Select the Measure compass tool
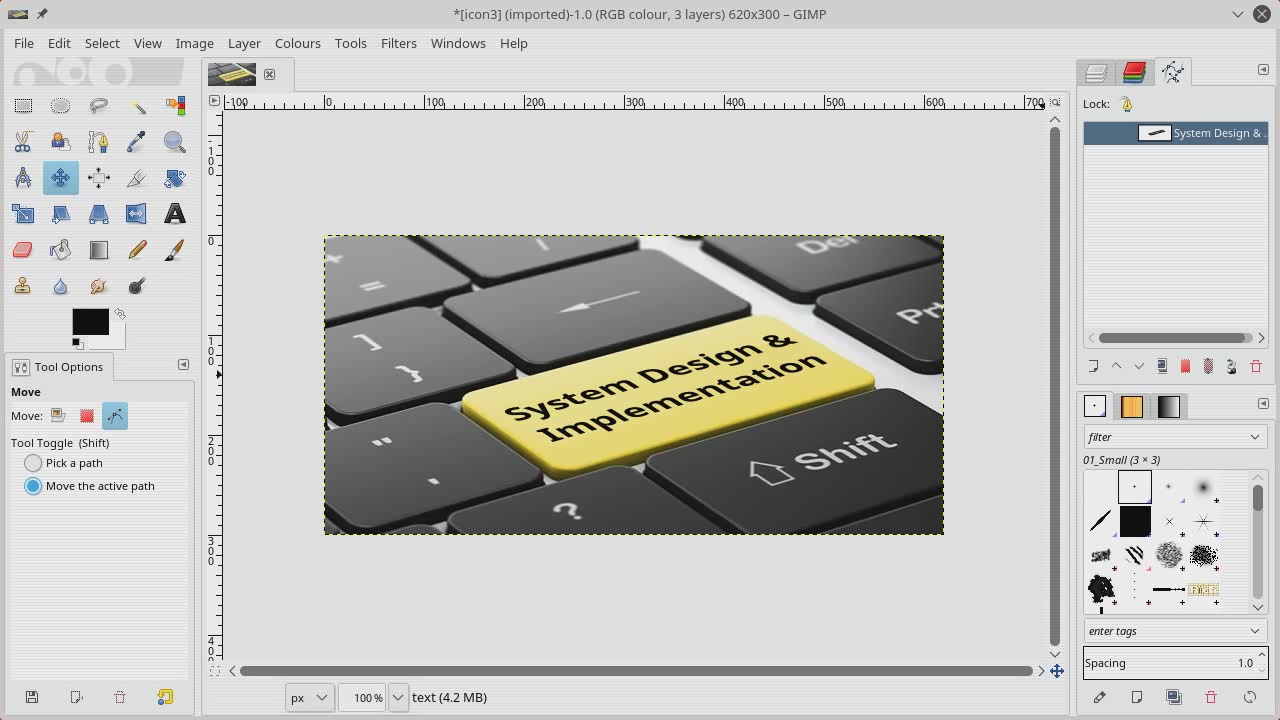1280x720 pixels. click(x=23, y=178)
